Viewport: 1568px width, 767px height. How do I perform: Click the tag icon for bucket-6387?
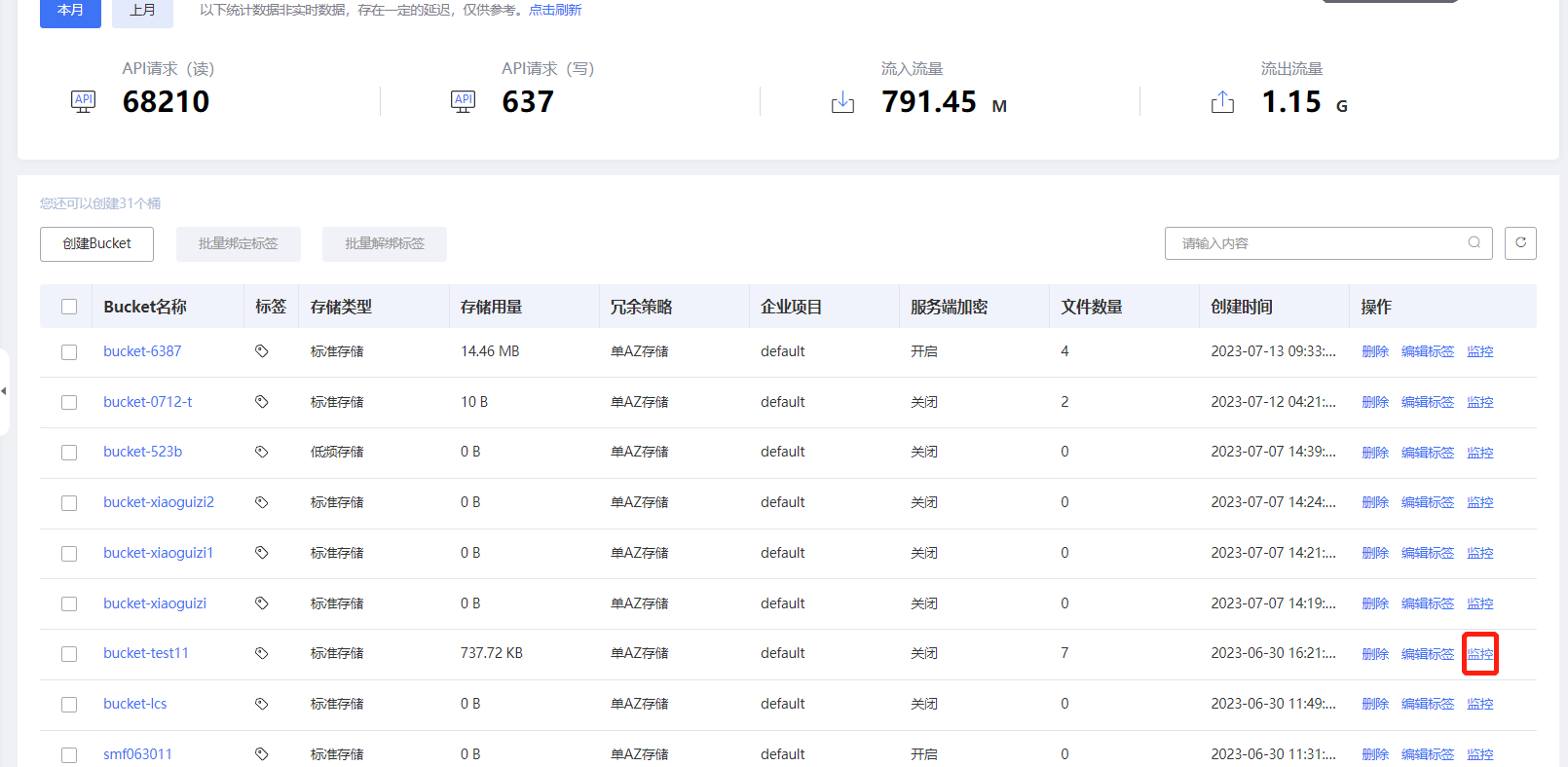pyautogui.click(x=261, y=351)
